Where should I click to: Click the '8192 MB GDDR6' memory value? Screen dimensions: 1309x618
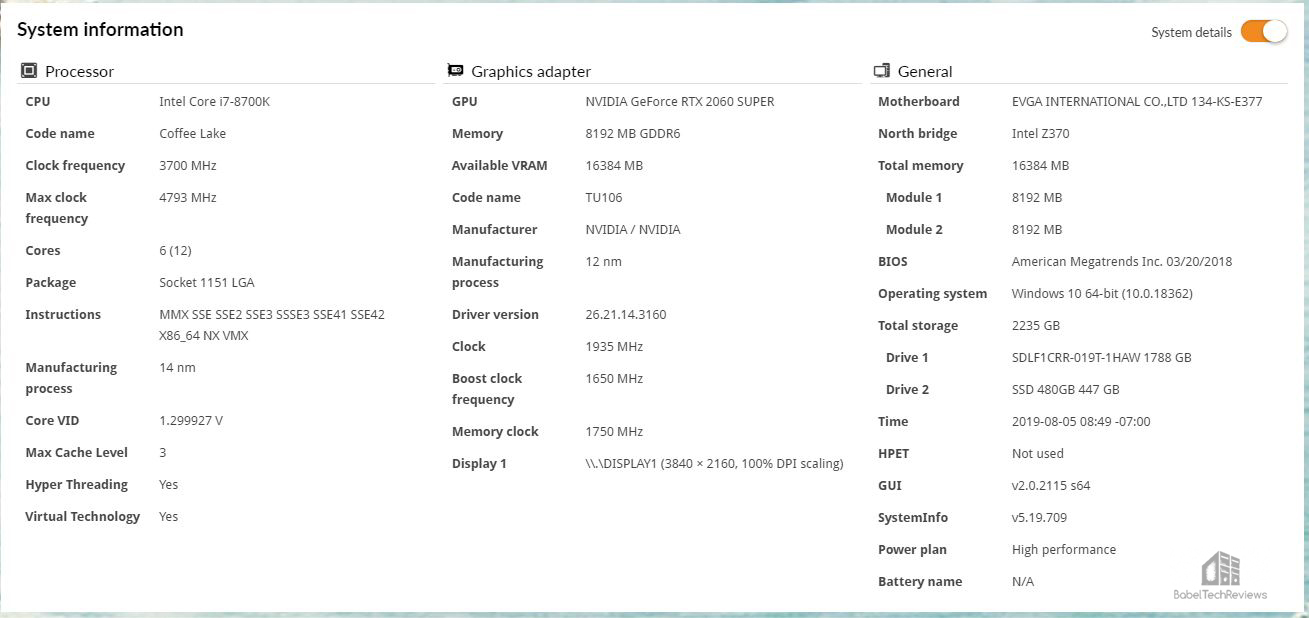pos(633,133)
